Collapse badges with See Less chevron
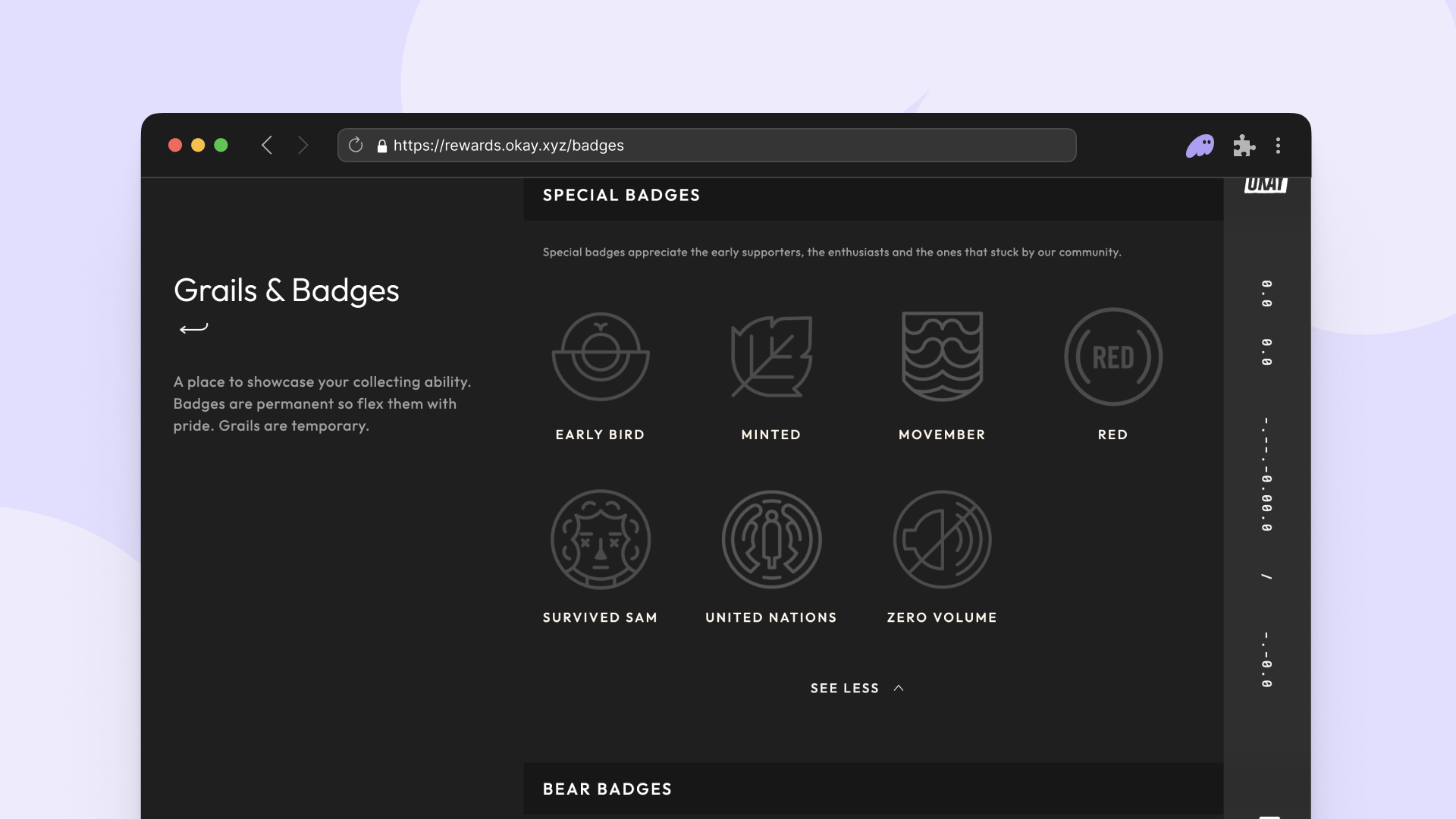The width and height of the screenshot is (1456, 819). [899, 688]
